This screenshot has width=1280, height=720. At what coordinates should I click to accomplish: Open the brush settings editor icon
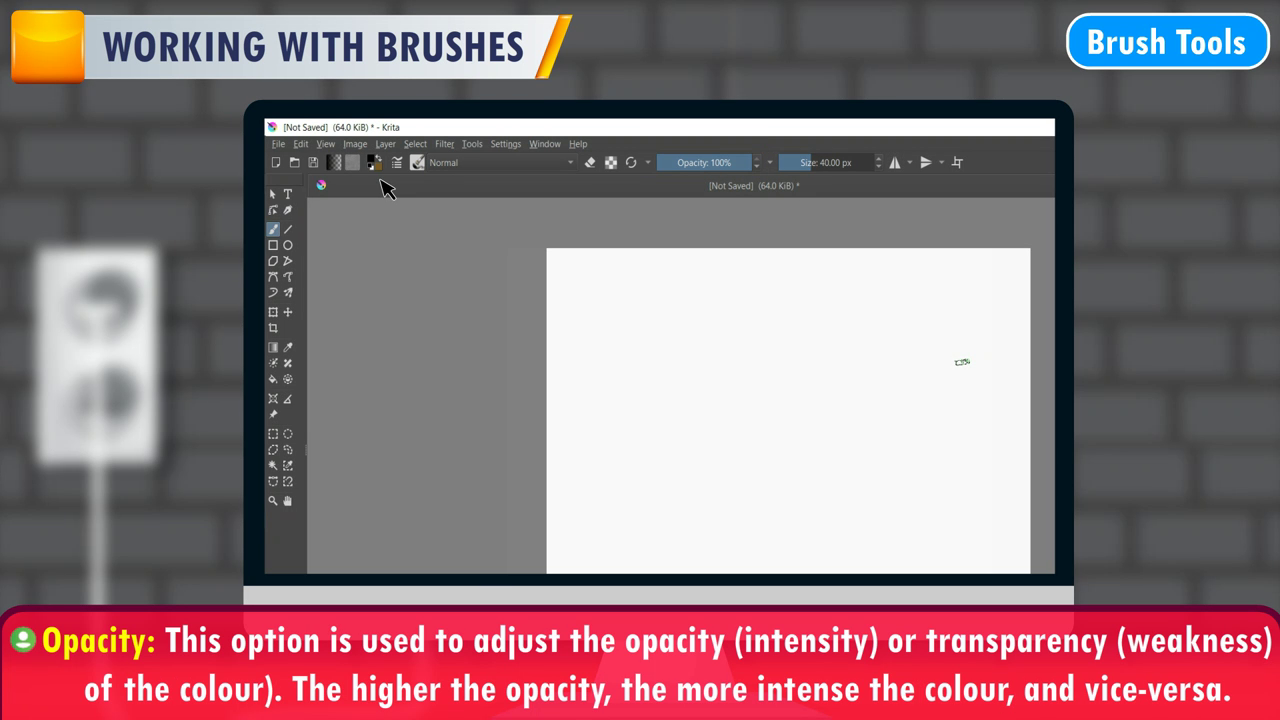click(397, 163)
